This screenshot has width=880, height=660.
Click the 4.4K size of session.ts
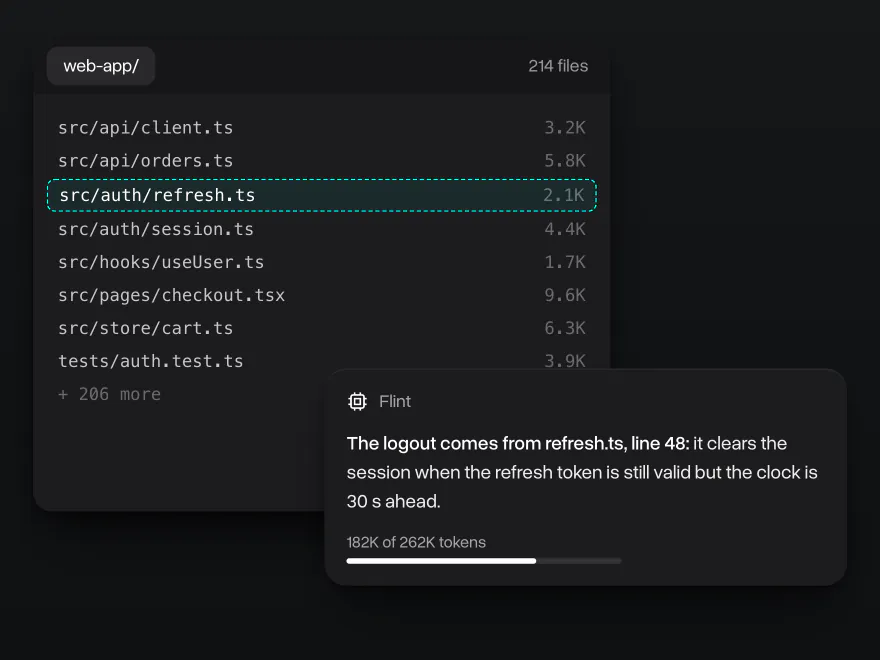[565, 229]
